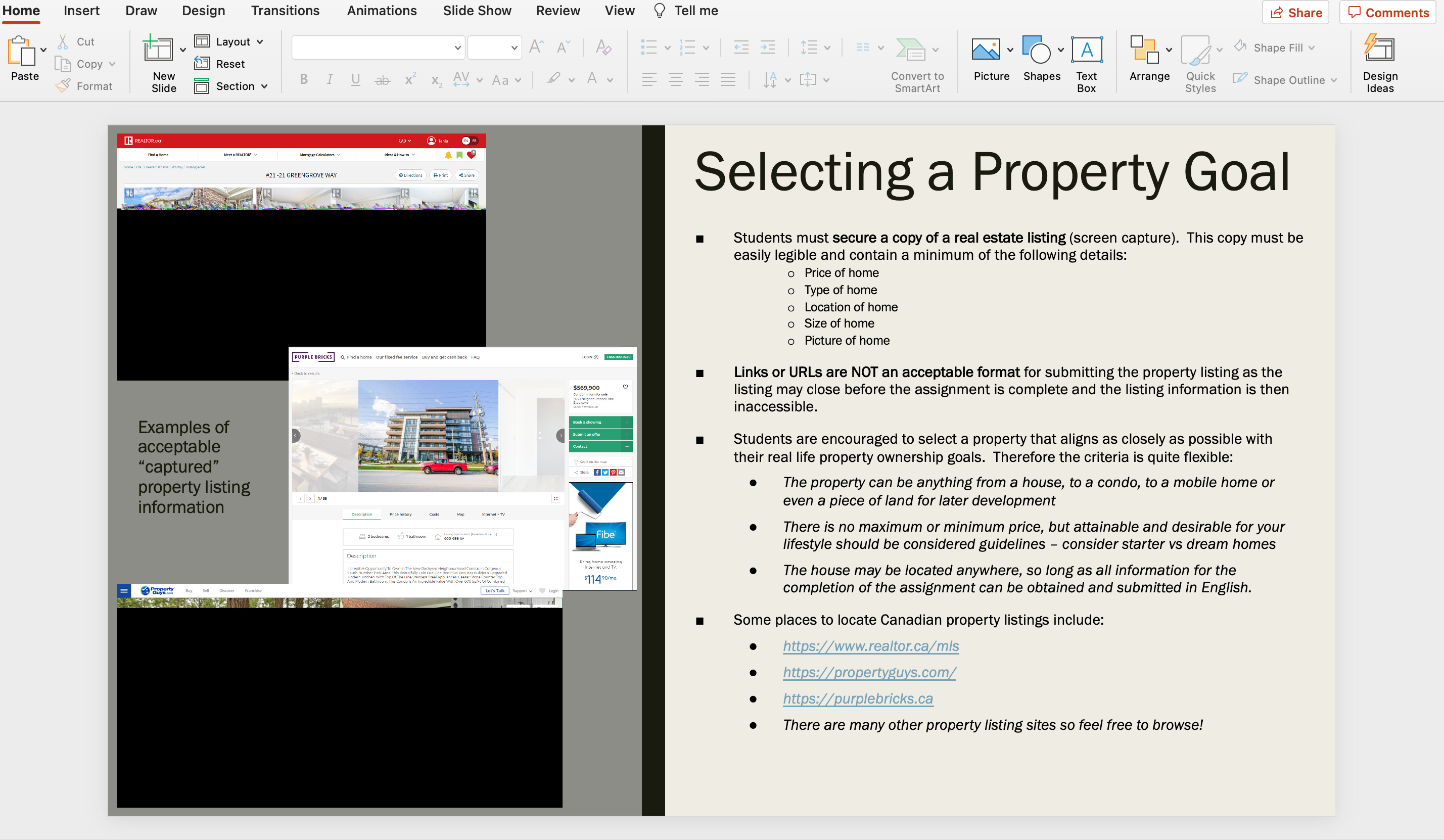The height and width of the screenshot is (840, 1444).
Task: Select the Format Painter tool
Action: tap(85, 85)
